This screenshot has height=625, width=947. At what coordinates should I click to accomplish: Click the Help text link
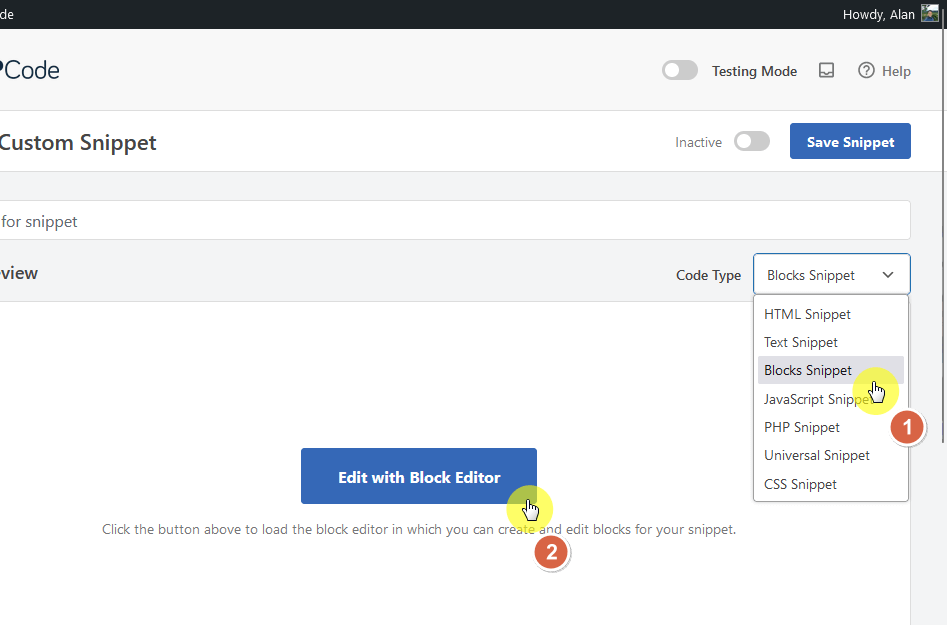(896, 71)
